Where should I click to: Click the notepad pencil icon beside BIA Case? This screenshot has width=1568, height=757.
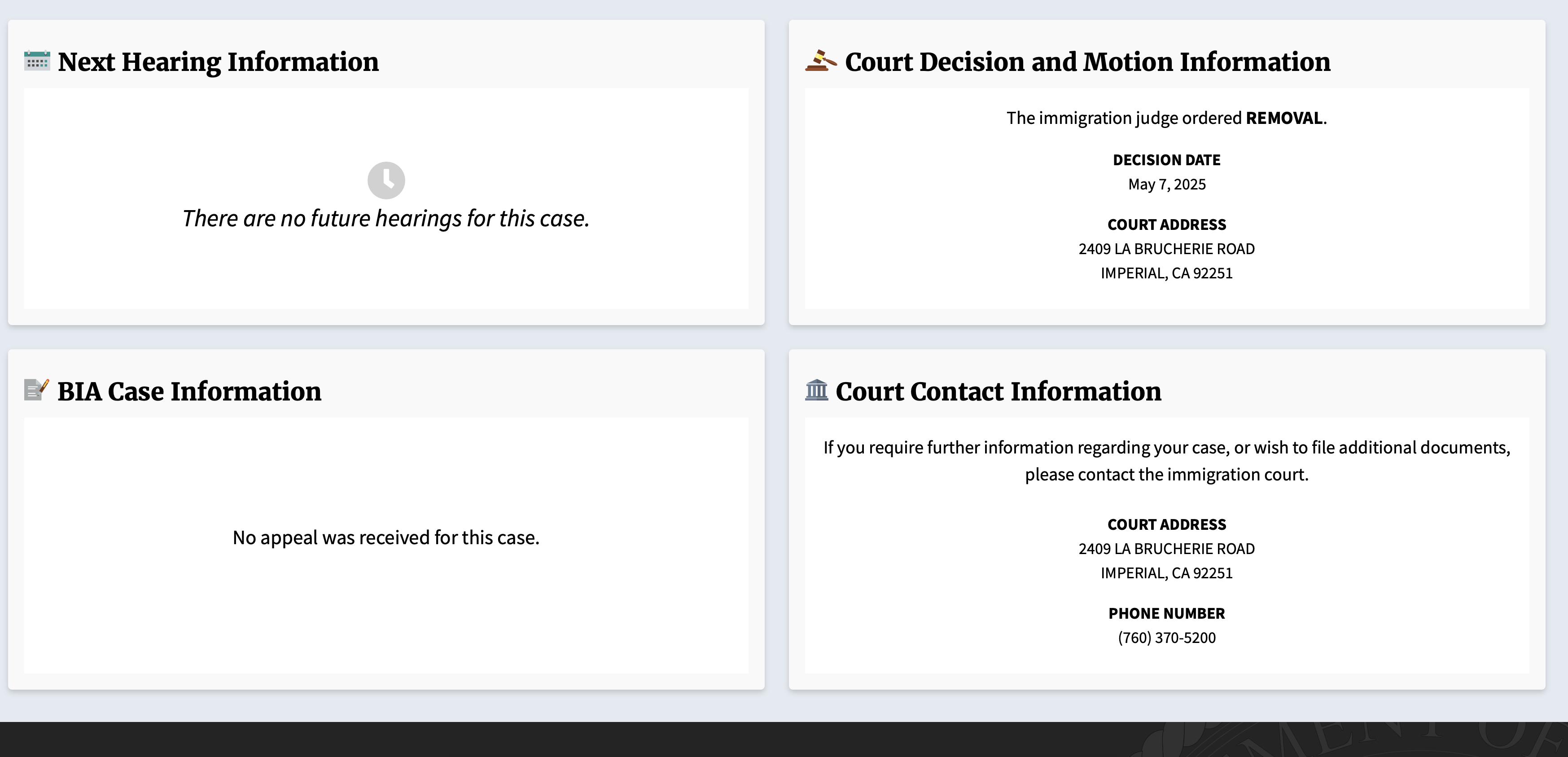click(x=36, y=390)
